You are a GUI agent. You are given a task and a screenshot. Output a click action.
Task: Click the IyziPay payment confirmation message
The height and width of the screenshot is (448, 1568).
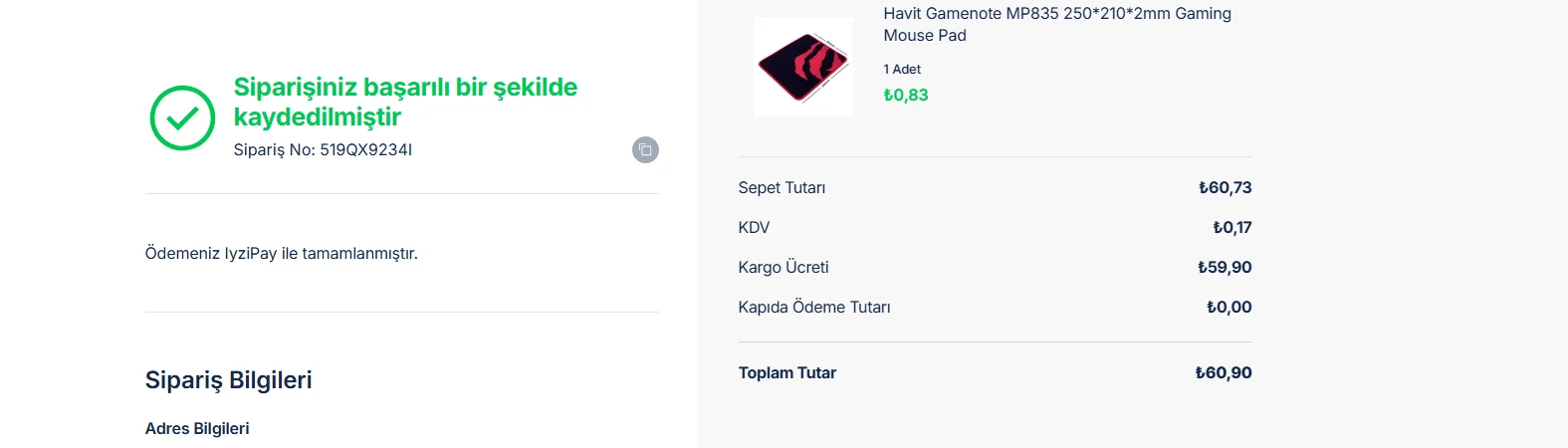point(282,254)
